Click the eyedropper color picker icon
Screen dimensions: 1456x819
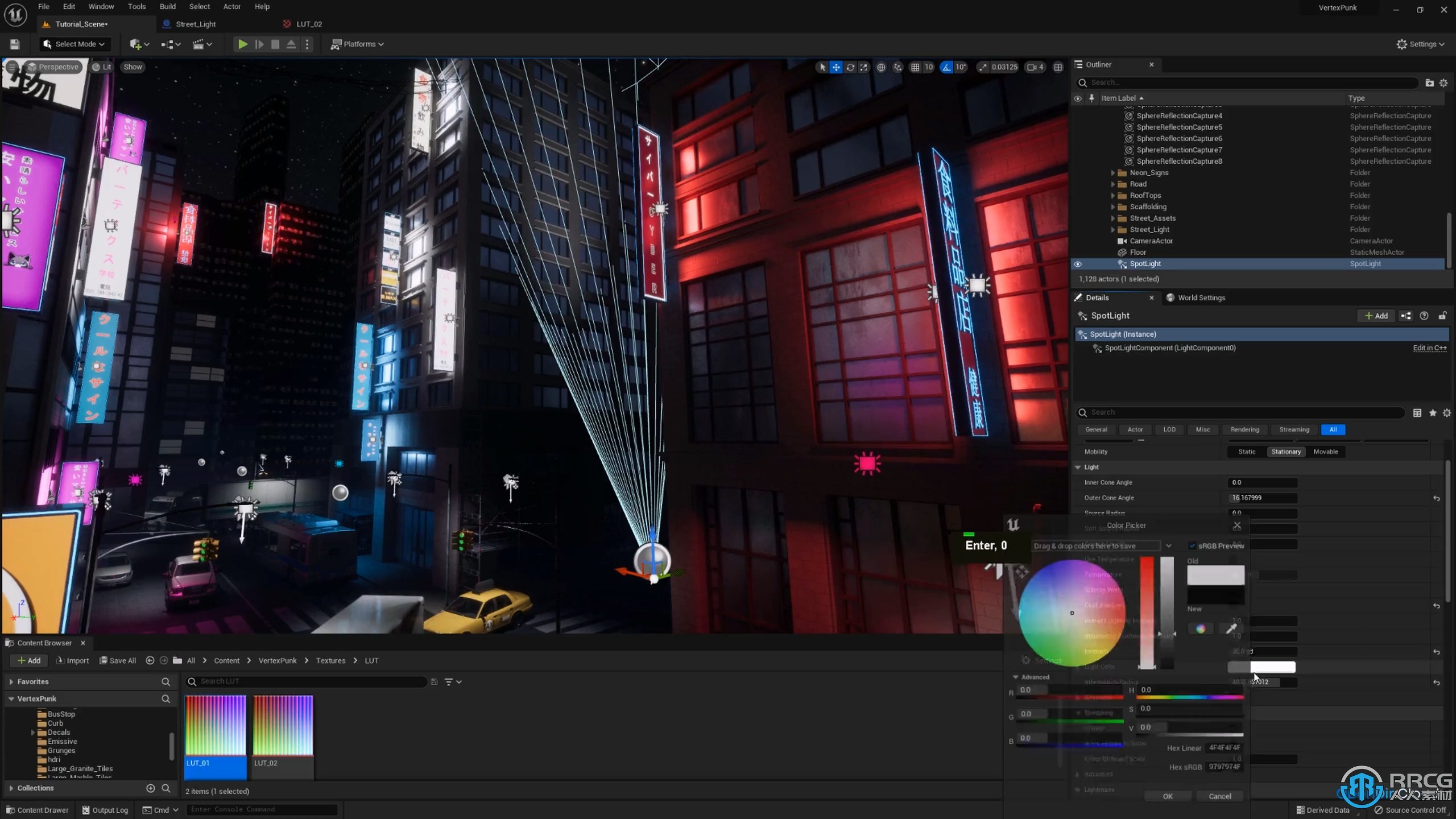coord(1232,629)
